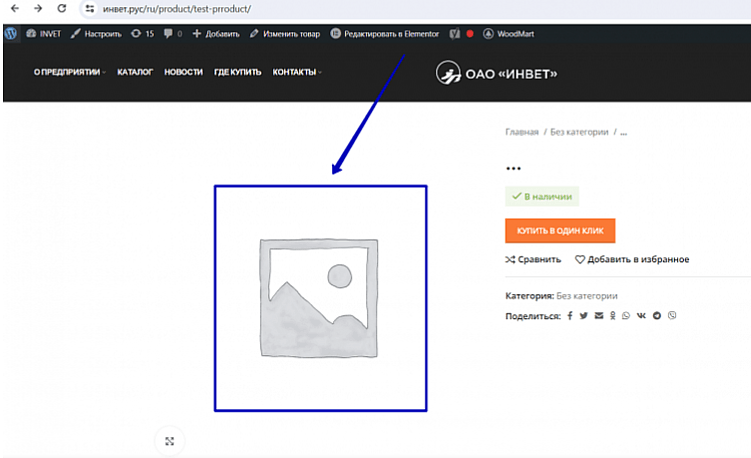Image resolution: width=751 pixels, height=458 pixels.
Task: Open the Без категории breadcrumb link
Action: [x=579, y=132]
